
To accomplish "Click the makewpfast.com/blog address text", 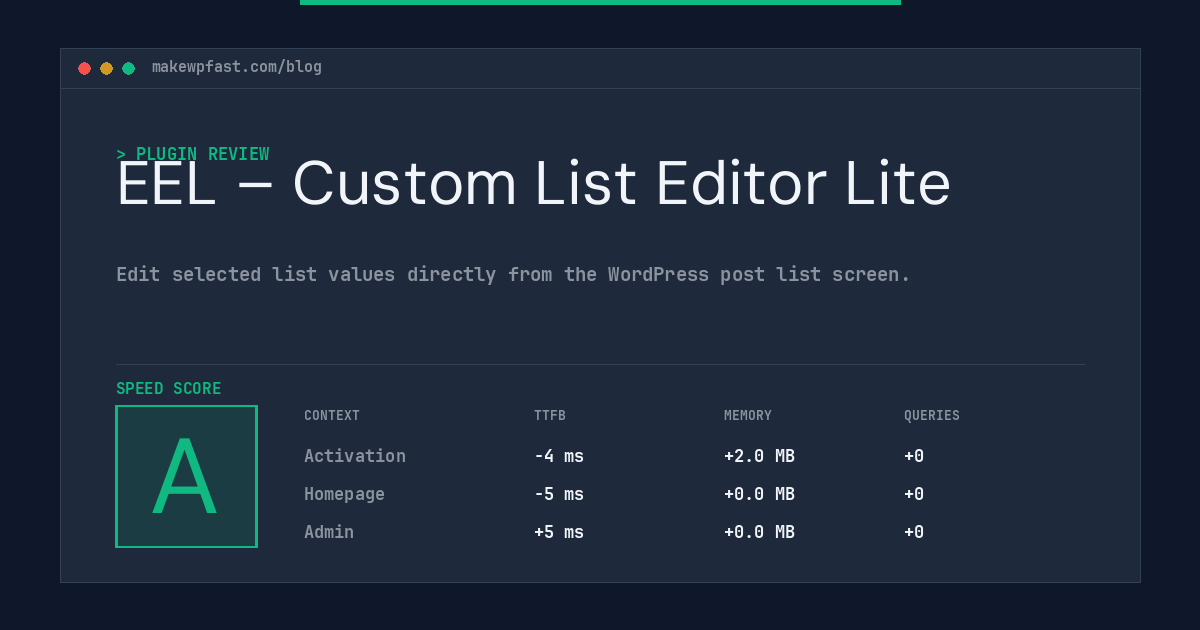I will [237, 67].
